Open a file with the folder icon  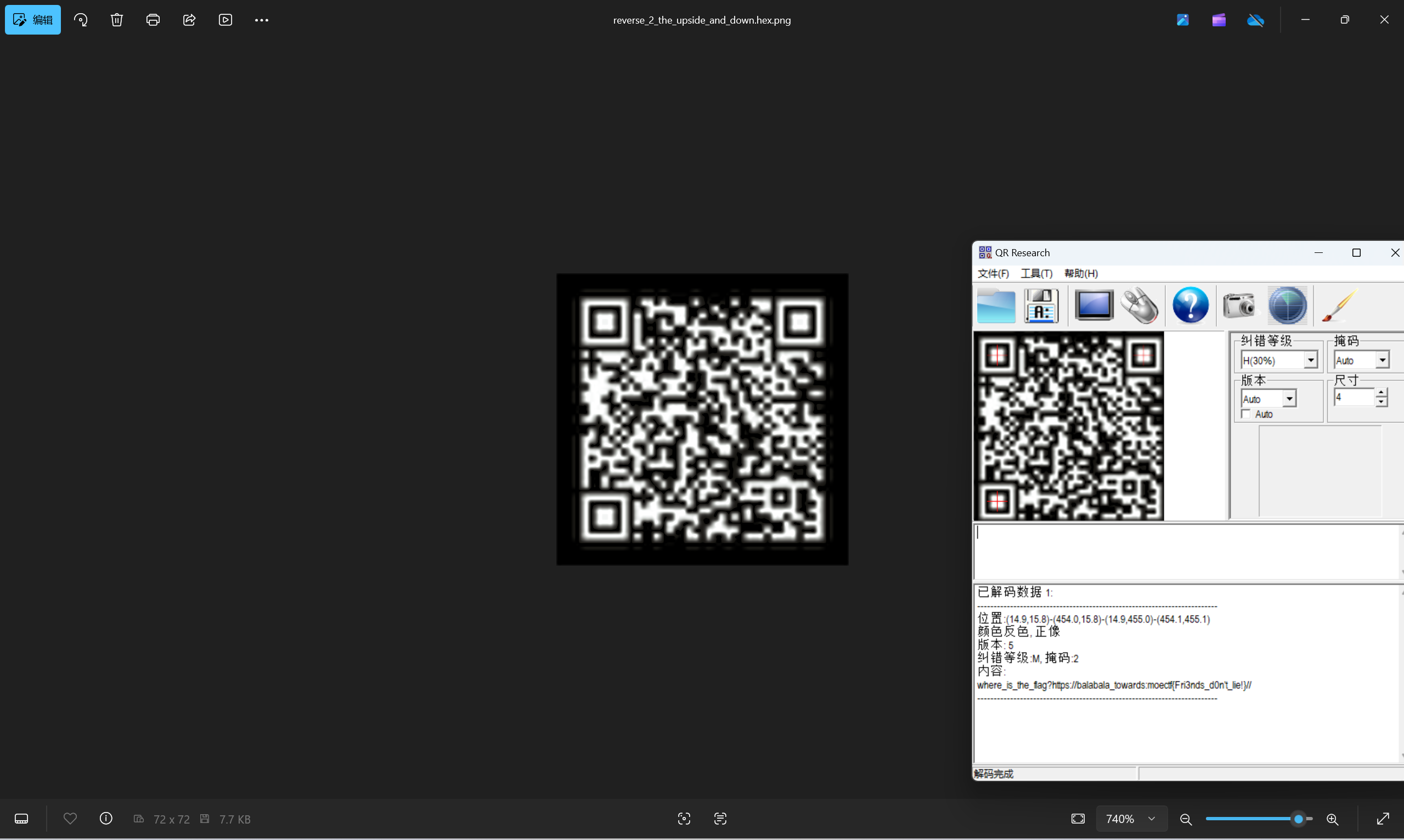coord(996,306)
